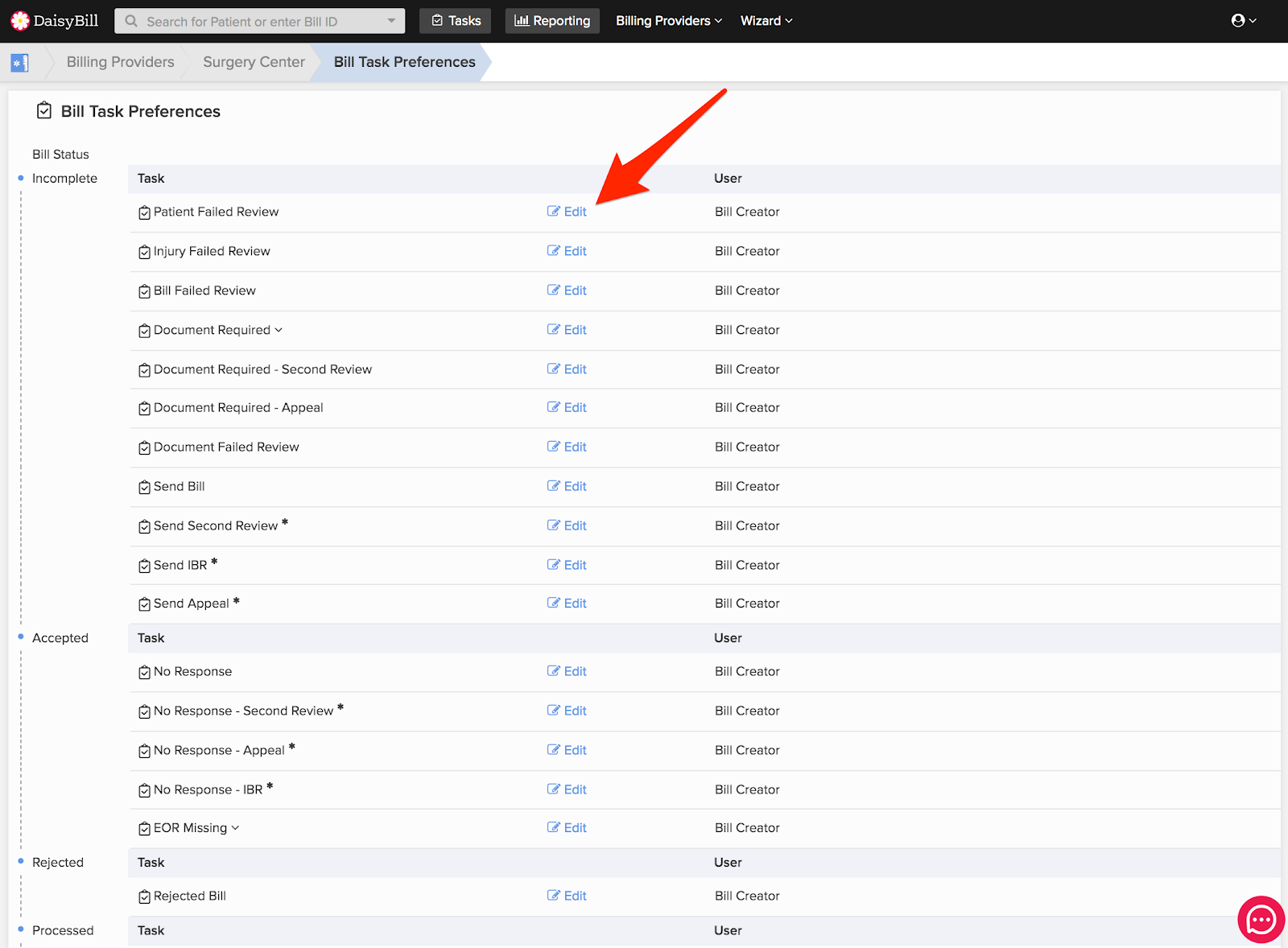Image resolution: width=1288 pixels, height=948 pixels.
Task: Edit the Bill Failed Review task
Action: [x=567, y=291]
